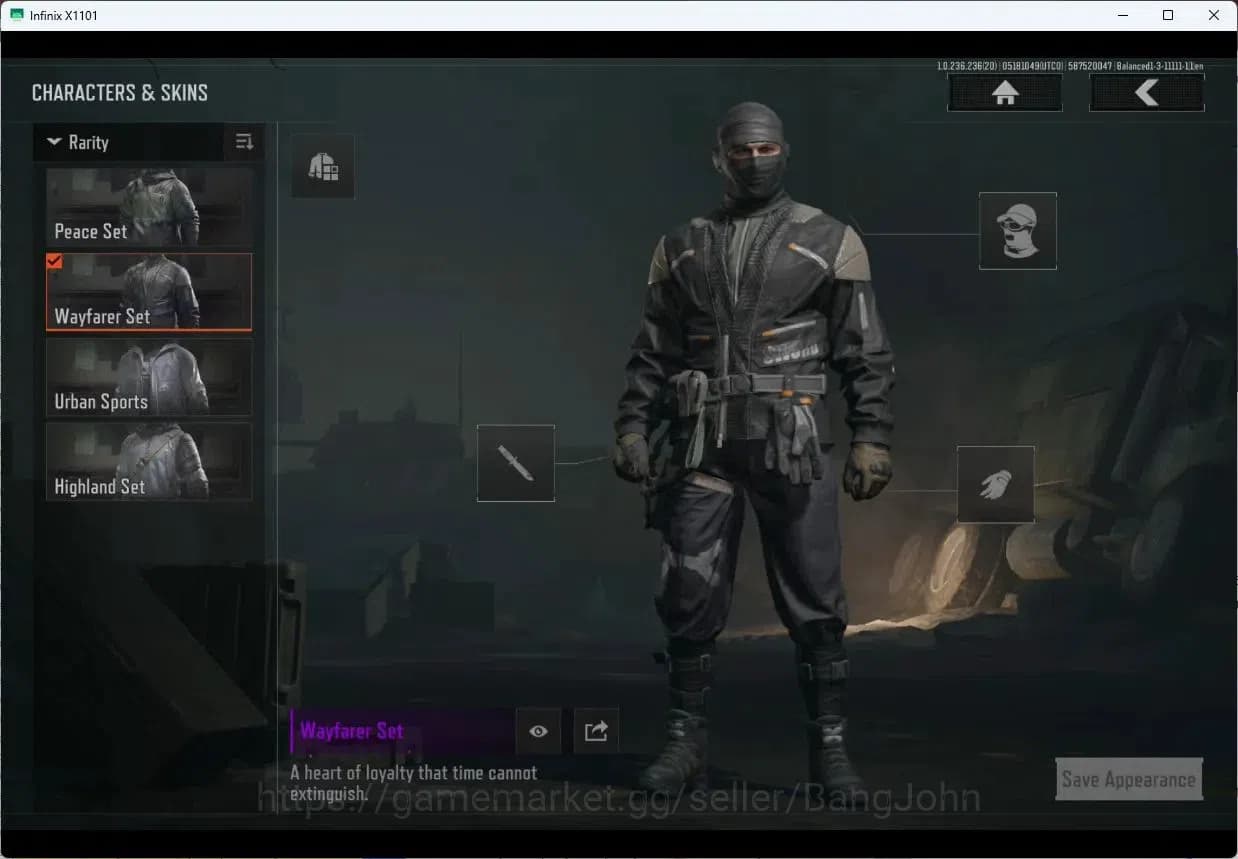This screenshot has height=859, width=1238.
Task: Toggle the Wayfarer Set equipped checkmark
Action: [x=55, y=261]
